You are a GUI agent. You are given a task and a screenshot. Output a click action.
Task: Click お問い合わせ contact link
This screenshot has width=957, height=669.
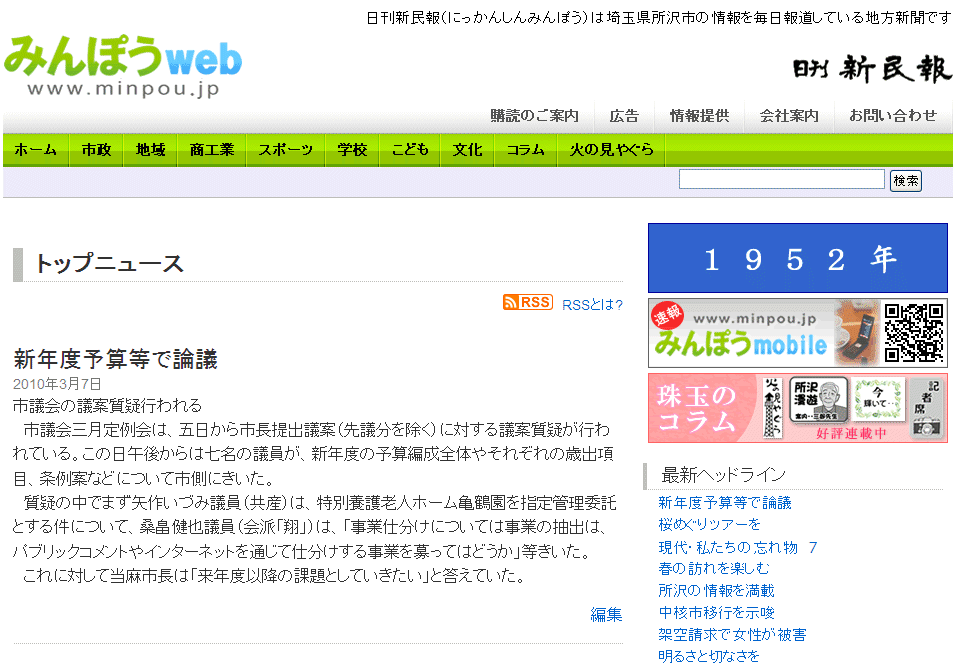pos(893,116)
